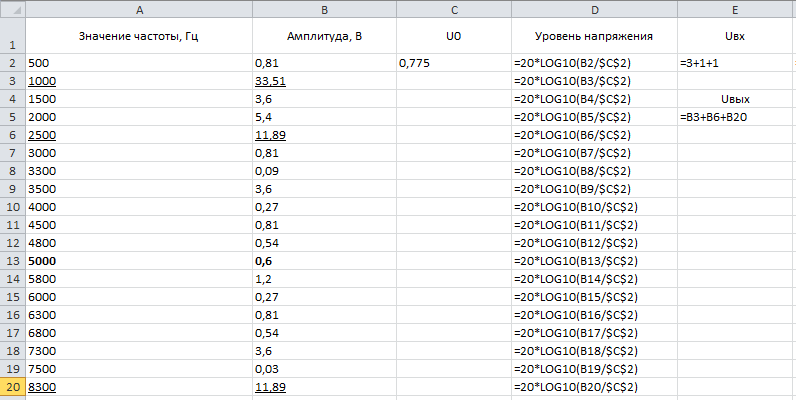Click the 'Уровень напряжения' header cell

coord(594,36)
